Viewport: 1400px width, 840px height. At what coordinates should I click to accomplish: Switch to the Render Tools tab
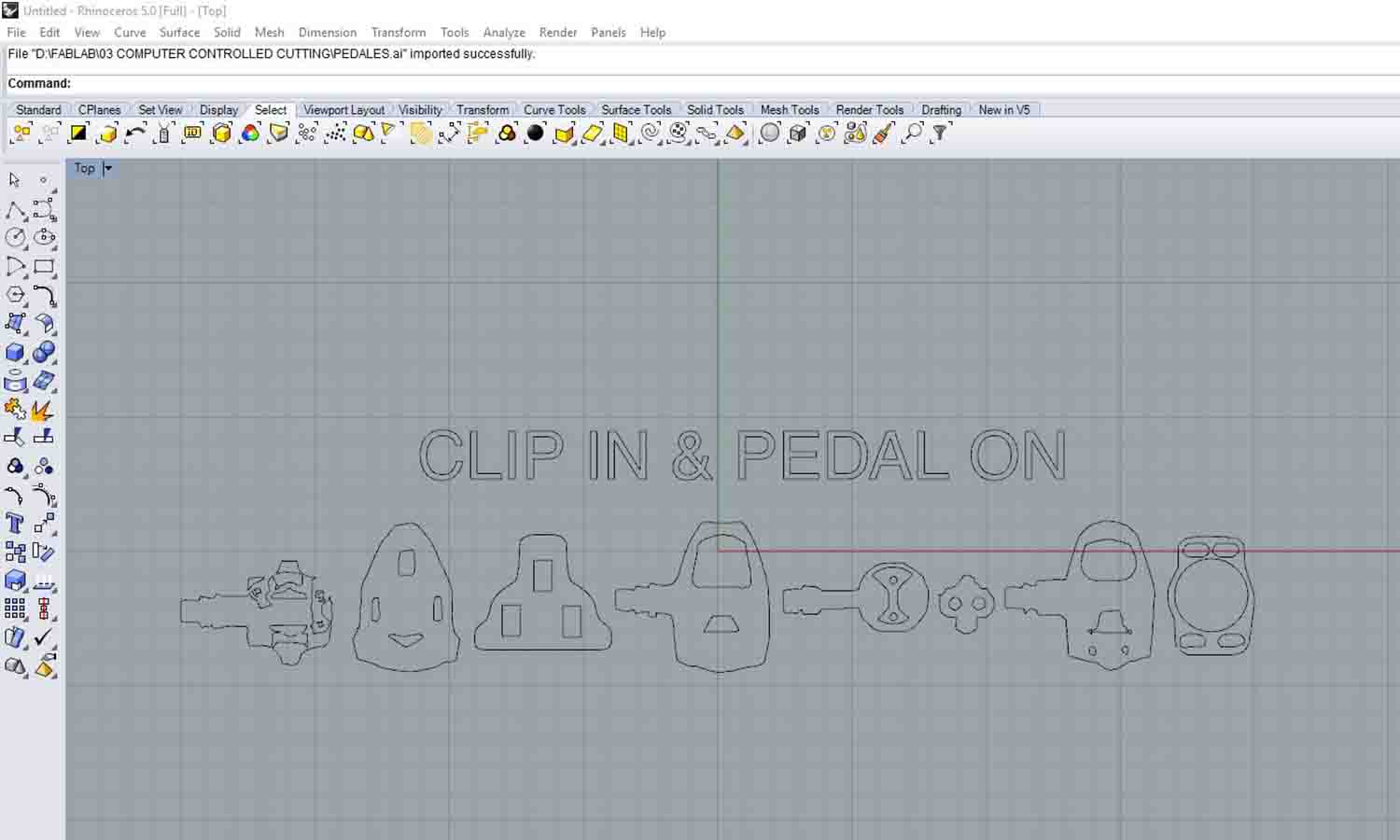[870, 109]
